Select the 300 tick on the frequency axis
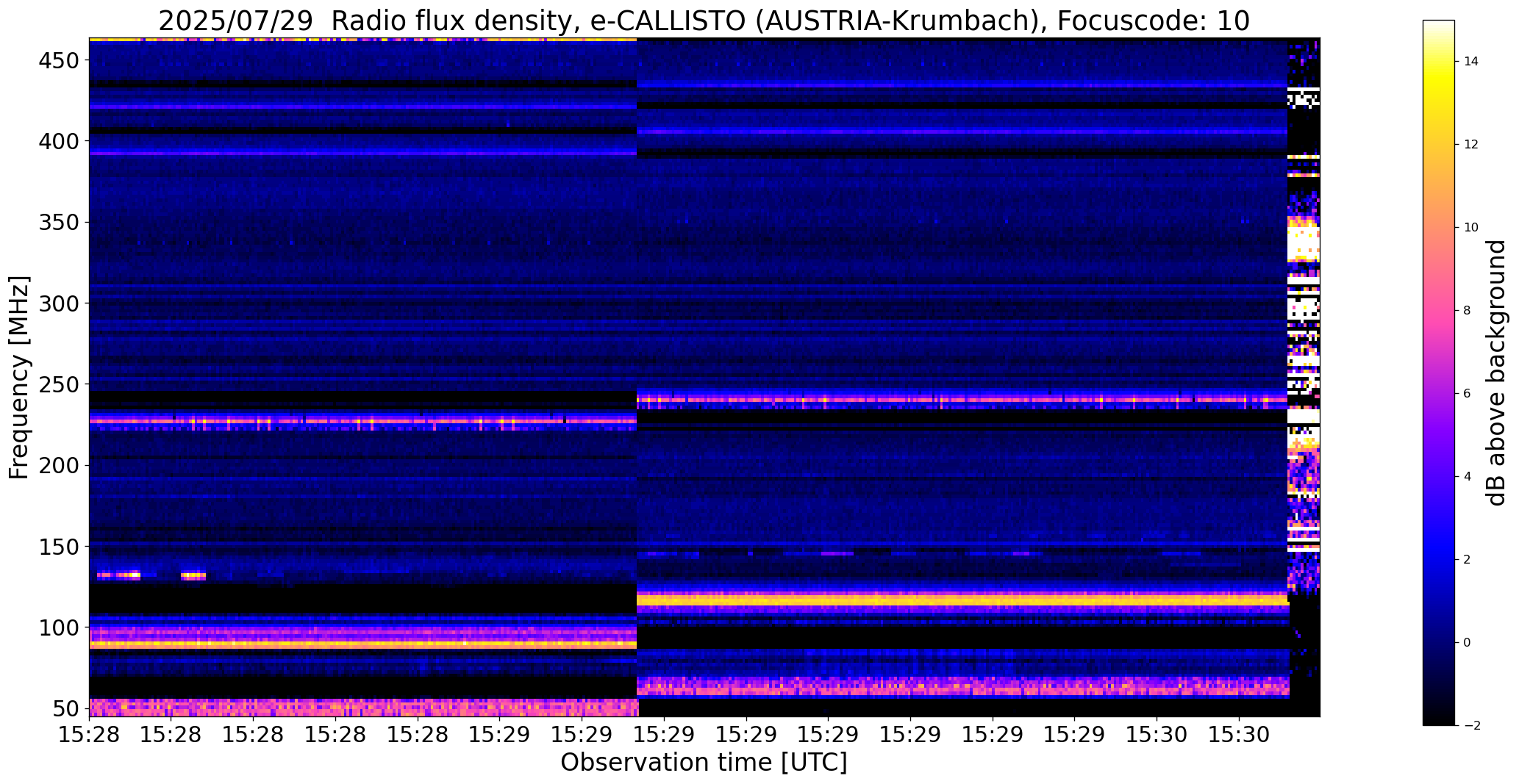 click(x=58, y=303)
